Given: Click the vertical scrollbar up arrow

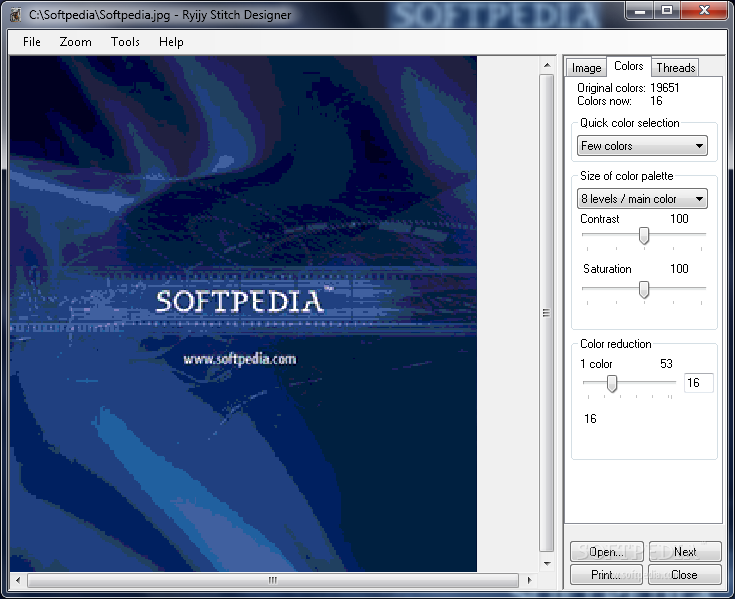Looking at the screenshot, I should click(x=547, y=65).
